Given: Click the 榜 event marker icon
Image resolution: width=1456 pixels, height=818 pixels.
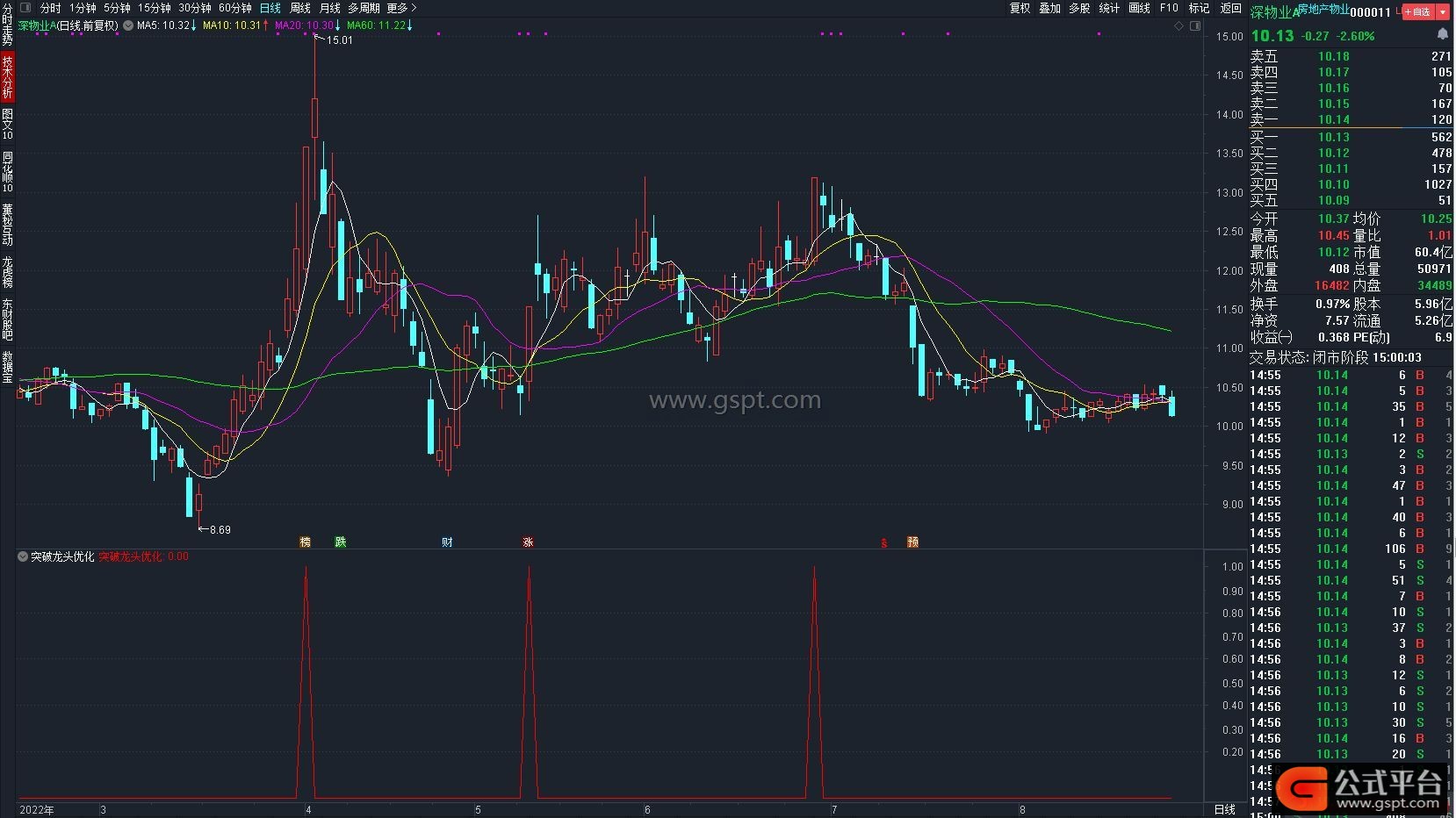Looking at the screenshot, I should point(306,542).
